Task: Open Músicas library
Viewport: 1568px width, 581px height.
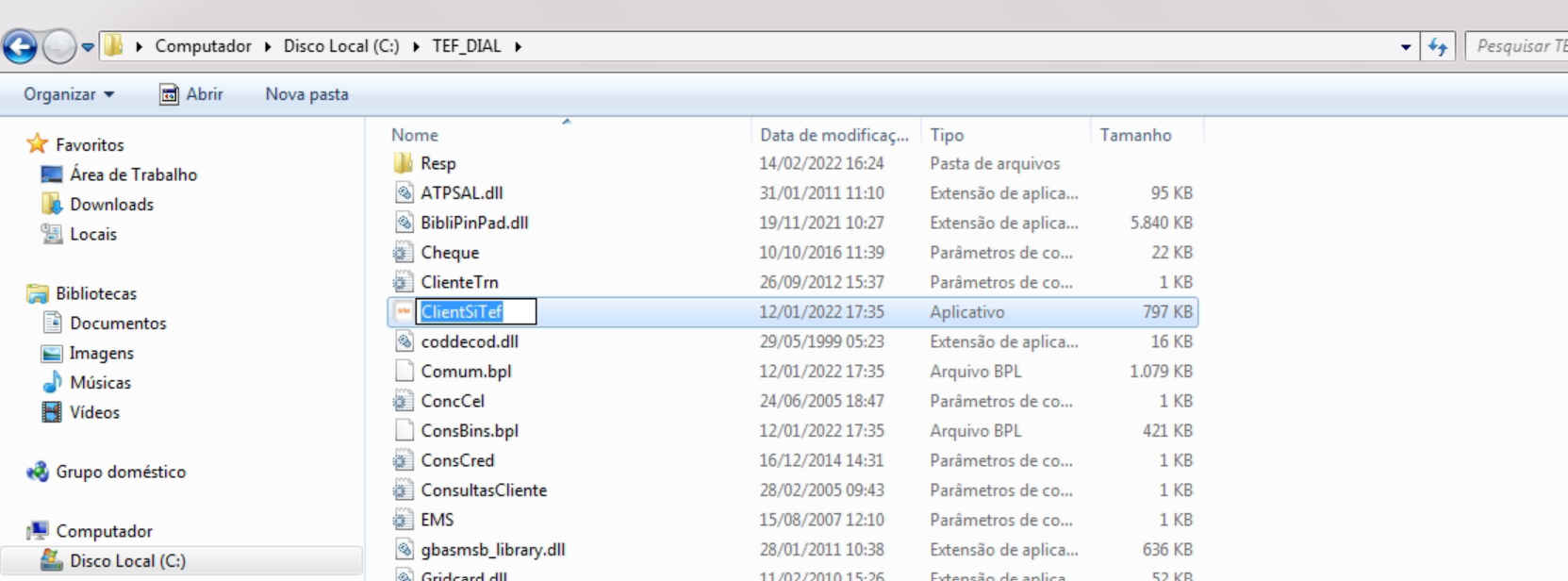Action: click(x=100, y=383)
